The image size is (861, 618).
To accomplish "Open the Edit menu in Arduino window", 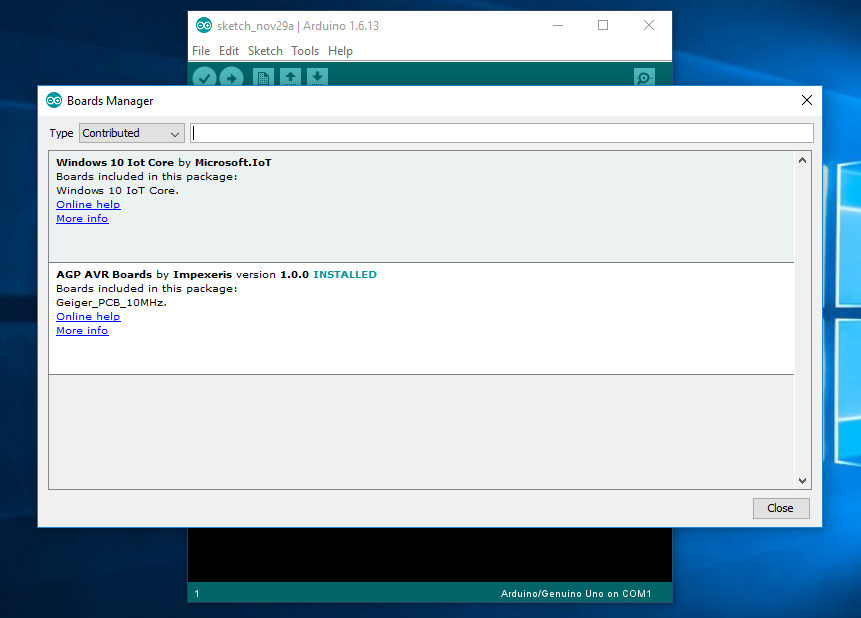I will click(x=228, y=51).
